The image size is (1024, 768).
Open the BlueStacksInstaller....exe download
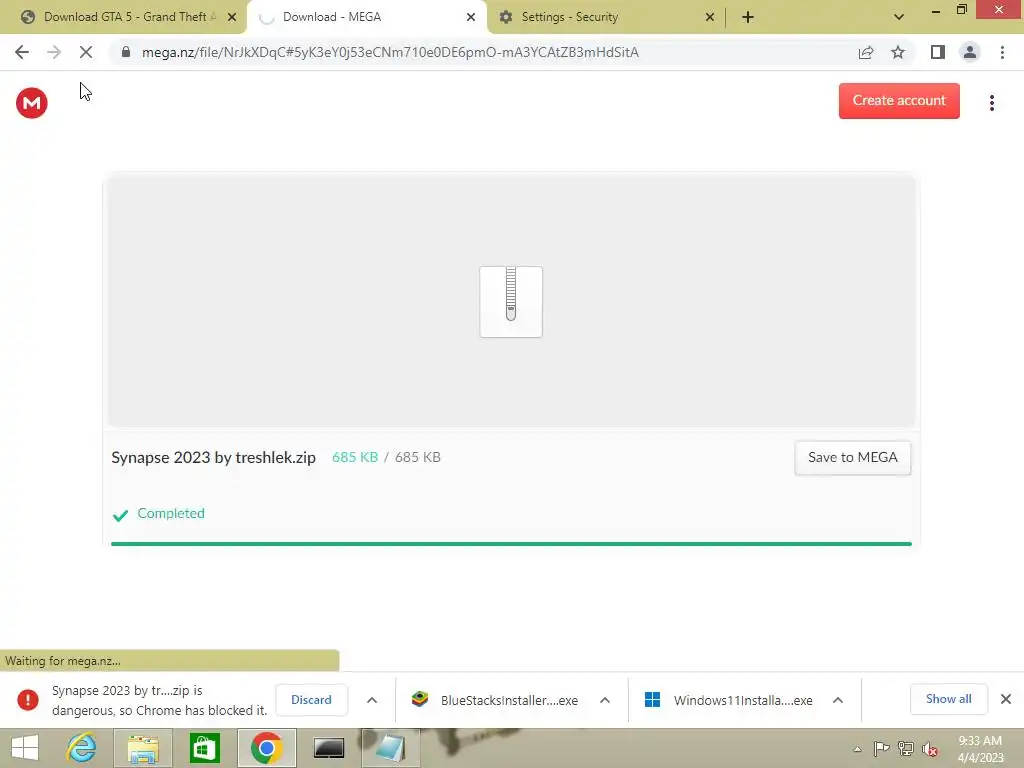(x=509, y=700)
